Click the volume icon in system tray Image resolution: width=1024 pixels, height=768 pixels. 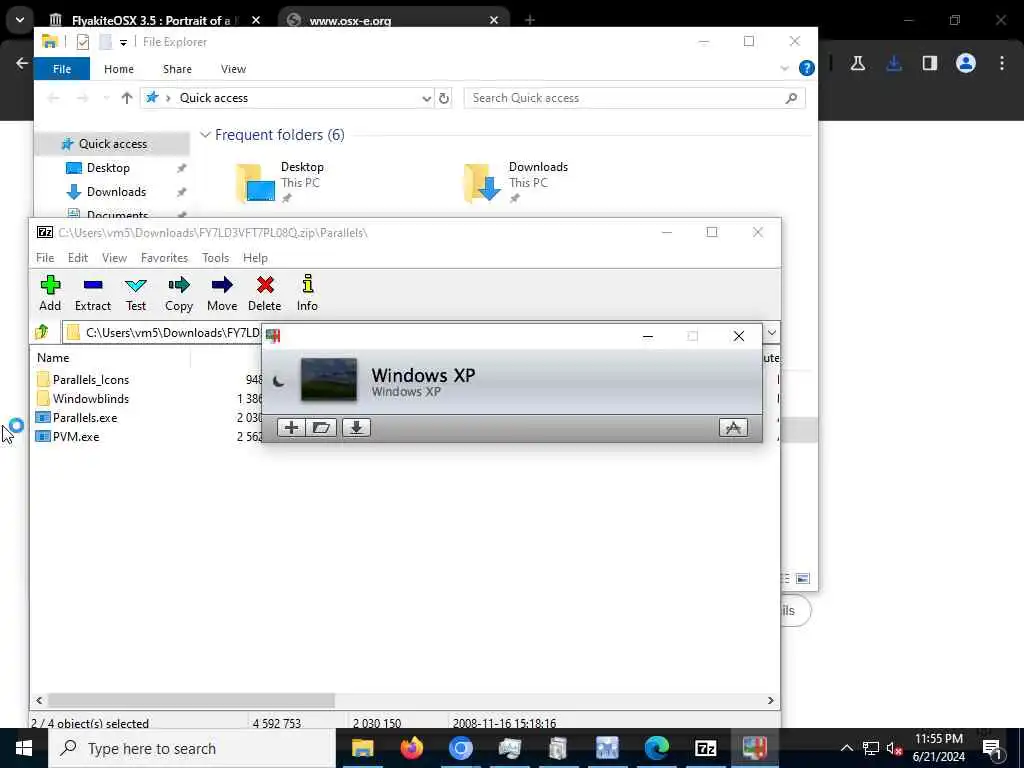point(894,748)
